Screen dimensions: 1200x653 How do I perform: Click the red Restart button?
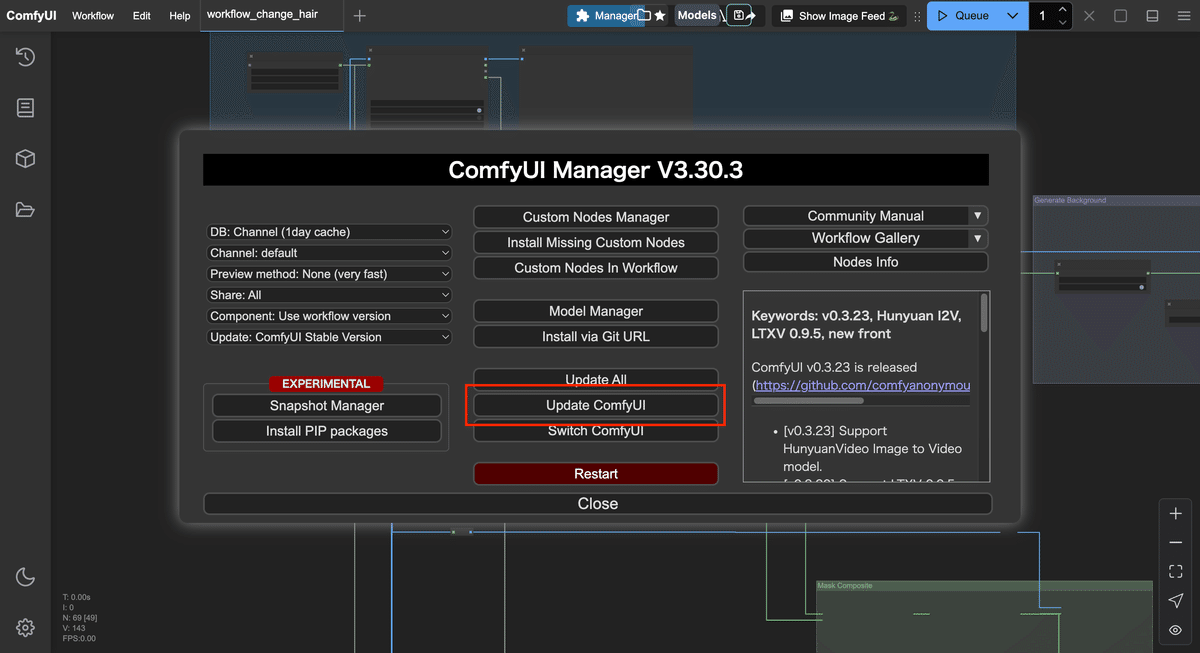(596, 474)
